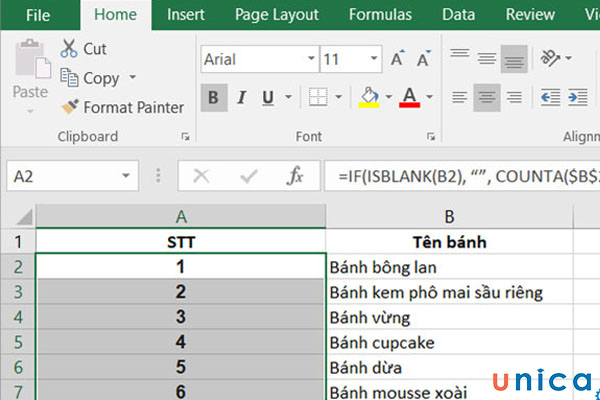This screenshot has width=600, height=400.
Task: Apply the yellow Fill Color
Action: click(368, 98)
